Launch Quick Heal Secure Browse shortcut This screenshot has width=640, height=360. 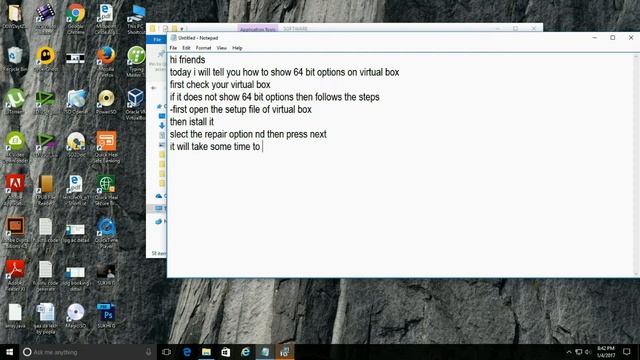click(106, 189)
